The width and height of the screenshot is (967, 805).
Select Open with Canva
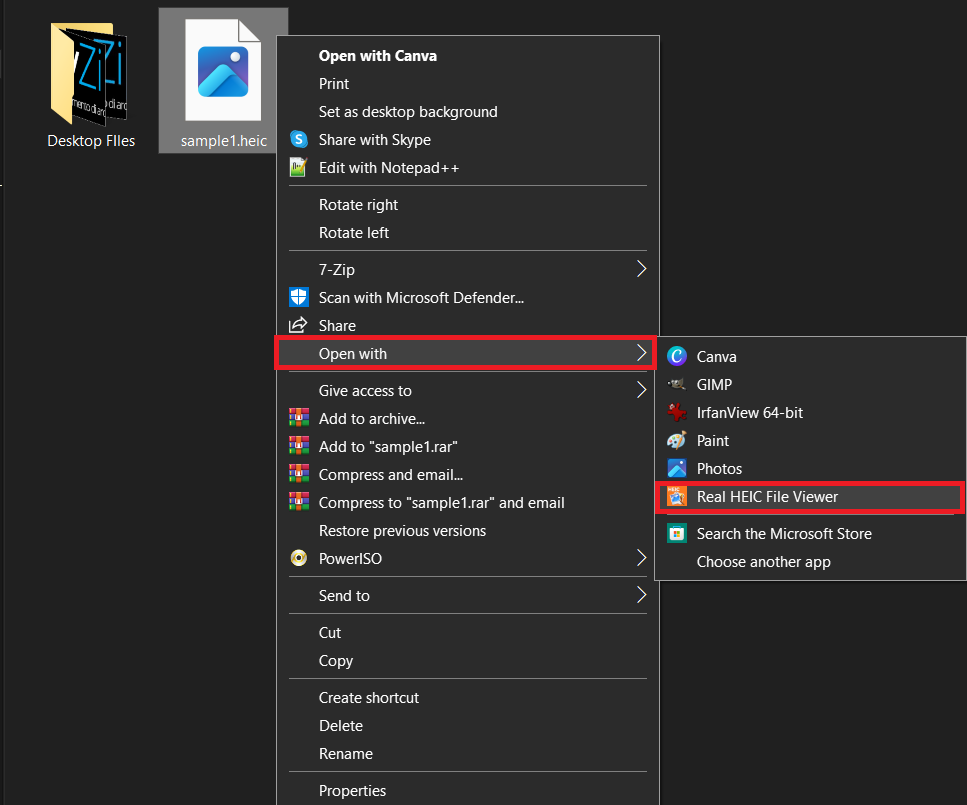377,56
